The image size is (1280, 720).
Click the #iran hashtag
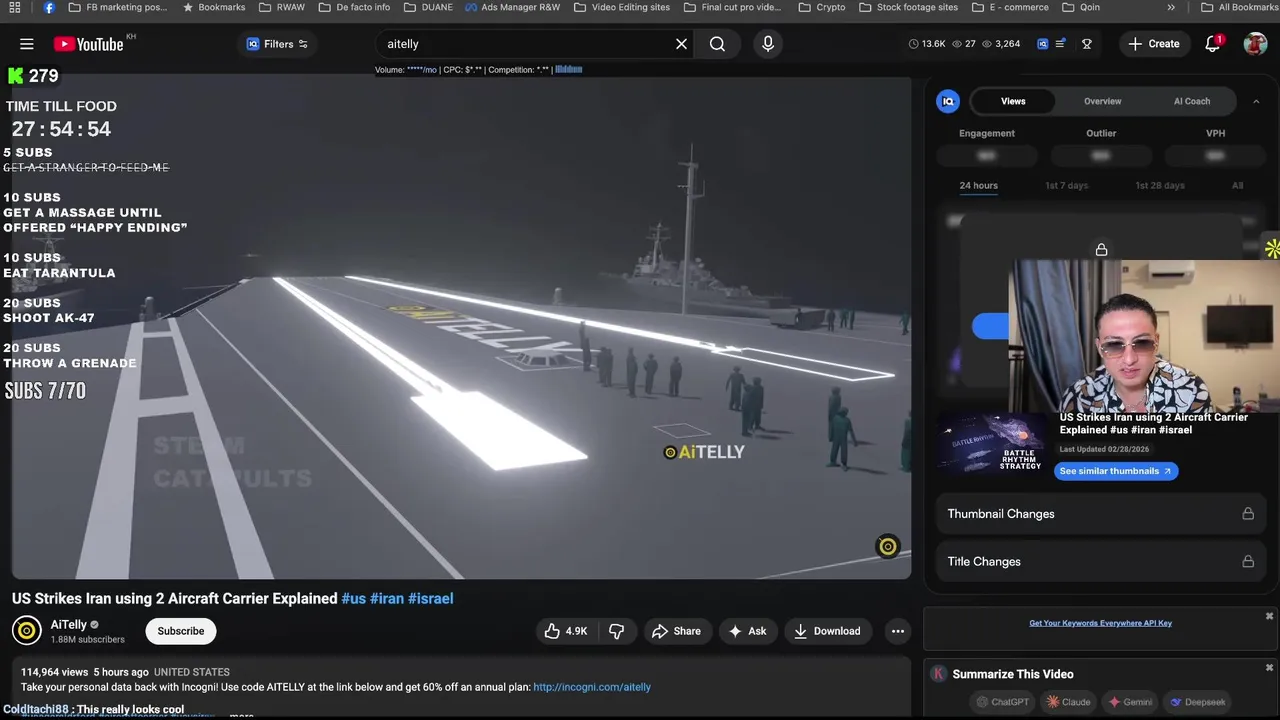pyautogui.click(x=387, y=599)
